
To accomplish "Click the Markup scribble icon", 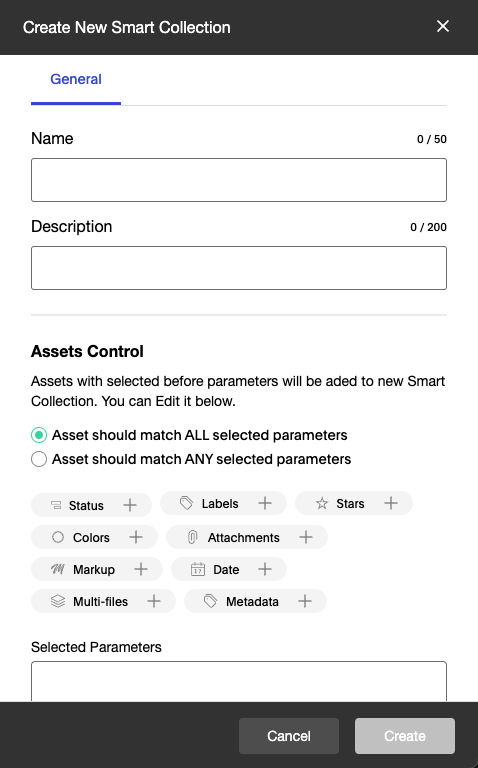I will [x=58, y=569].
